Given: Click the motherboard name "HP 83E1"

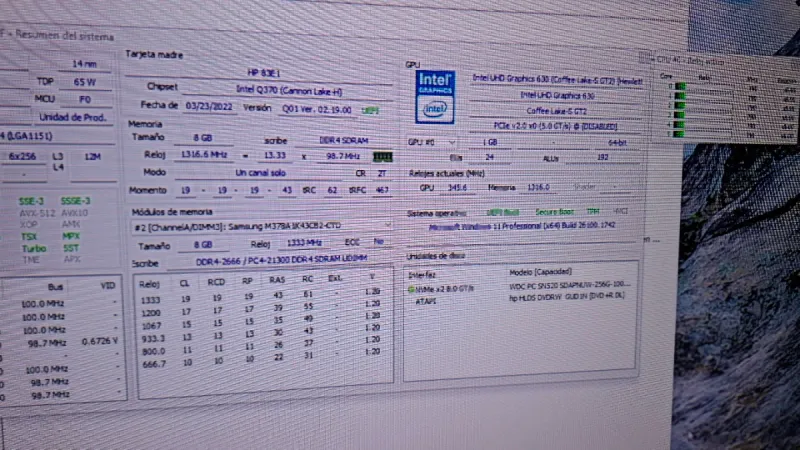Looking at the screenshot, I should point(263,73).
